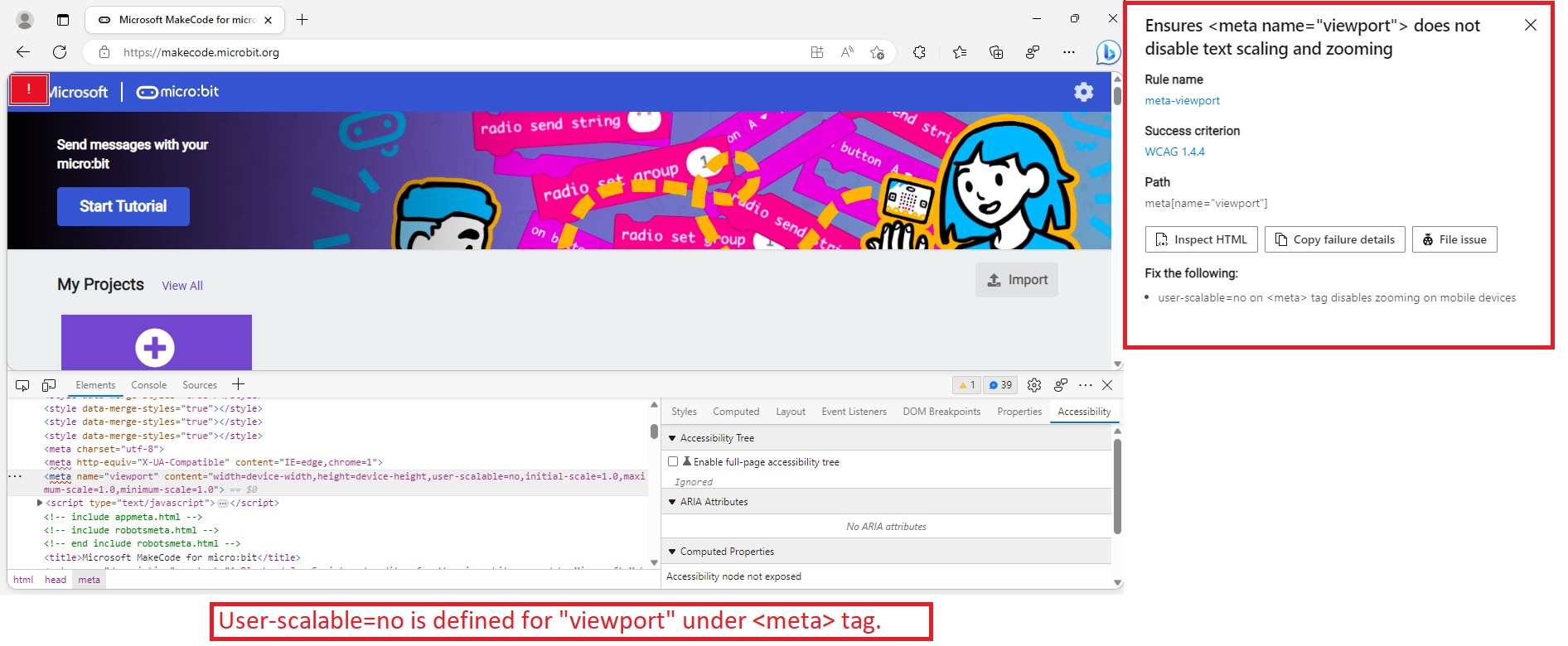
Task: Select the meta name viewport line
Action: (x=344, y=483)
